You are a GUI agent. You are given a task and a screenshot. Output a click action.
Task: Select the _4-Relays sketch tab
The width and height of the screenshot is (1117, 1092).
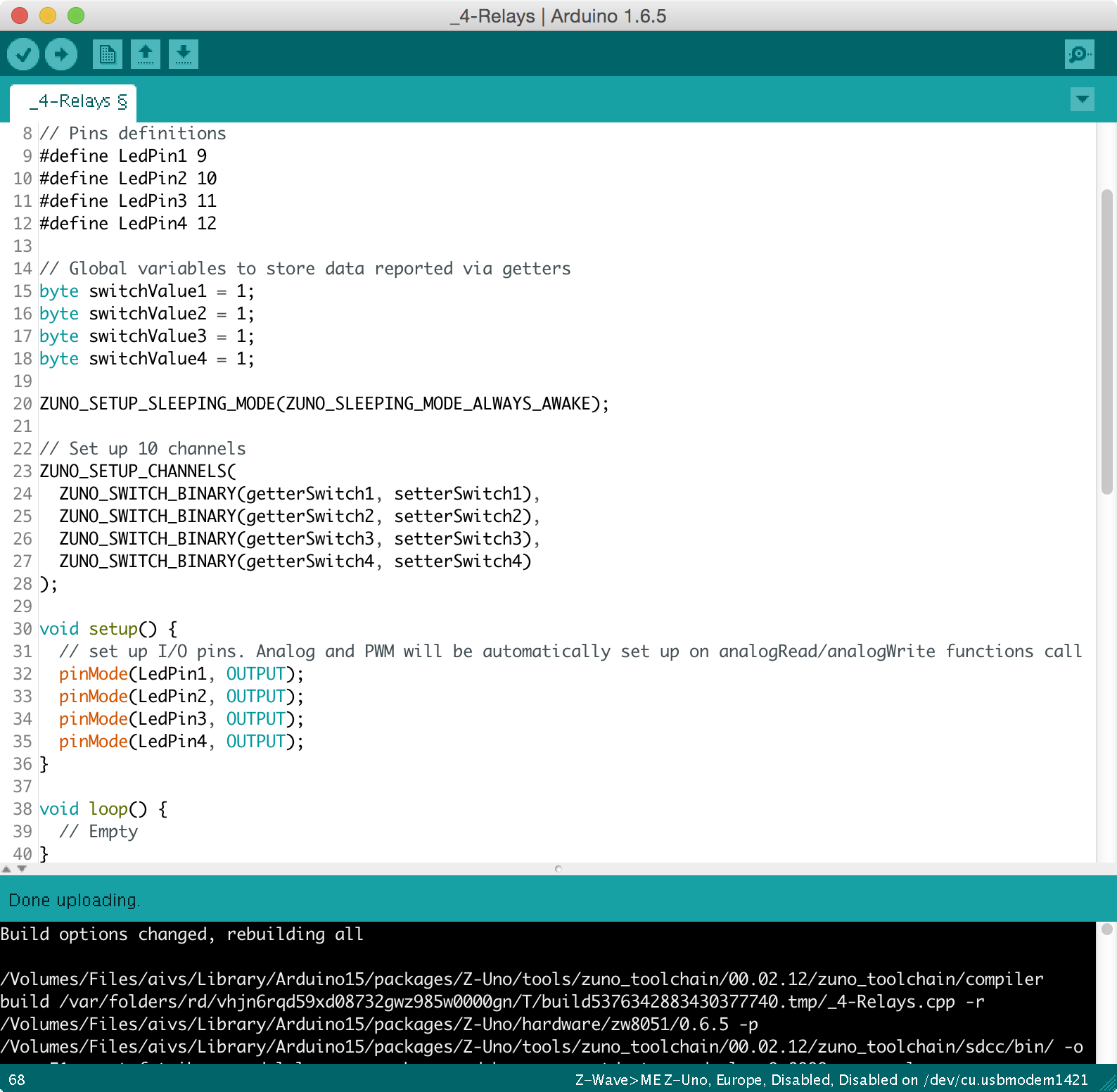(x=73, y=102)
